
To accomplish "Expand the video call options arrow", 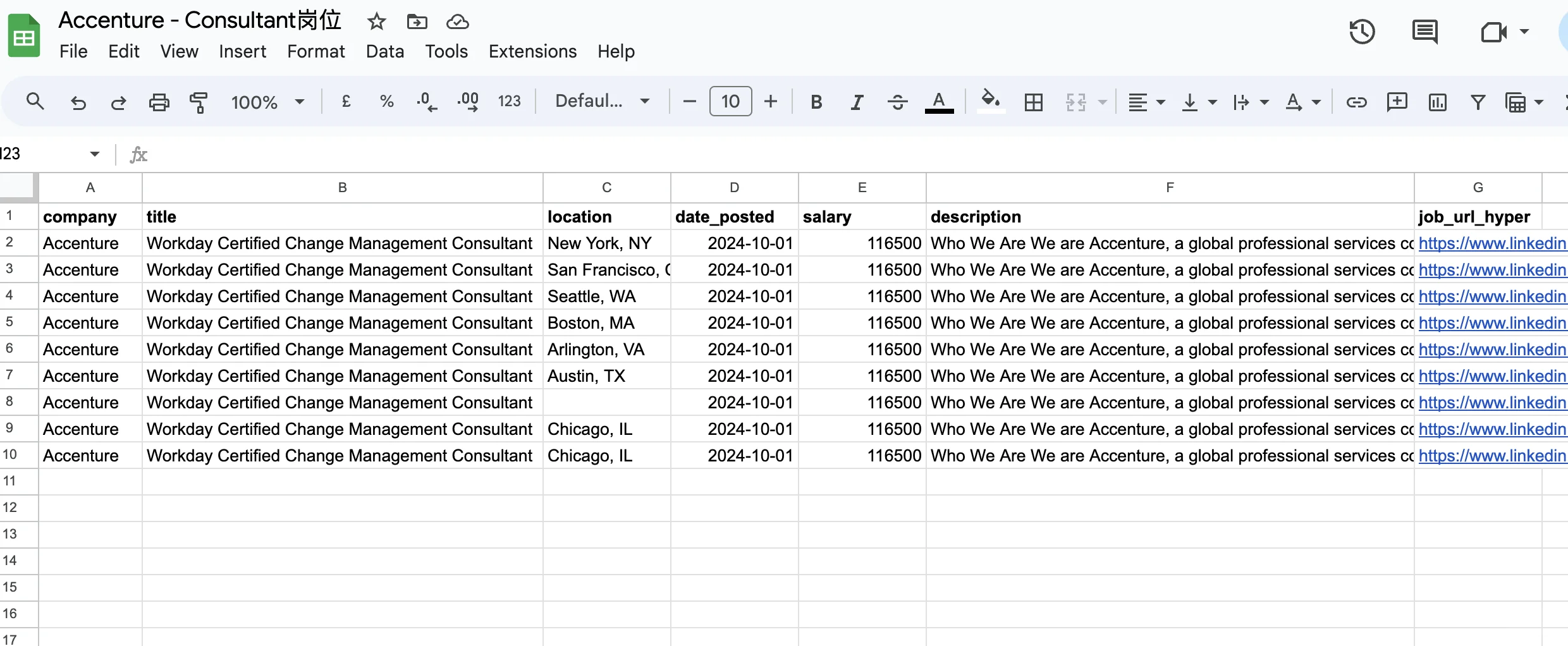I will click(1524, 32).
